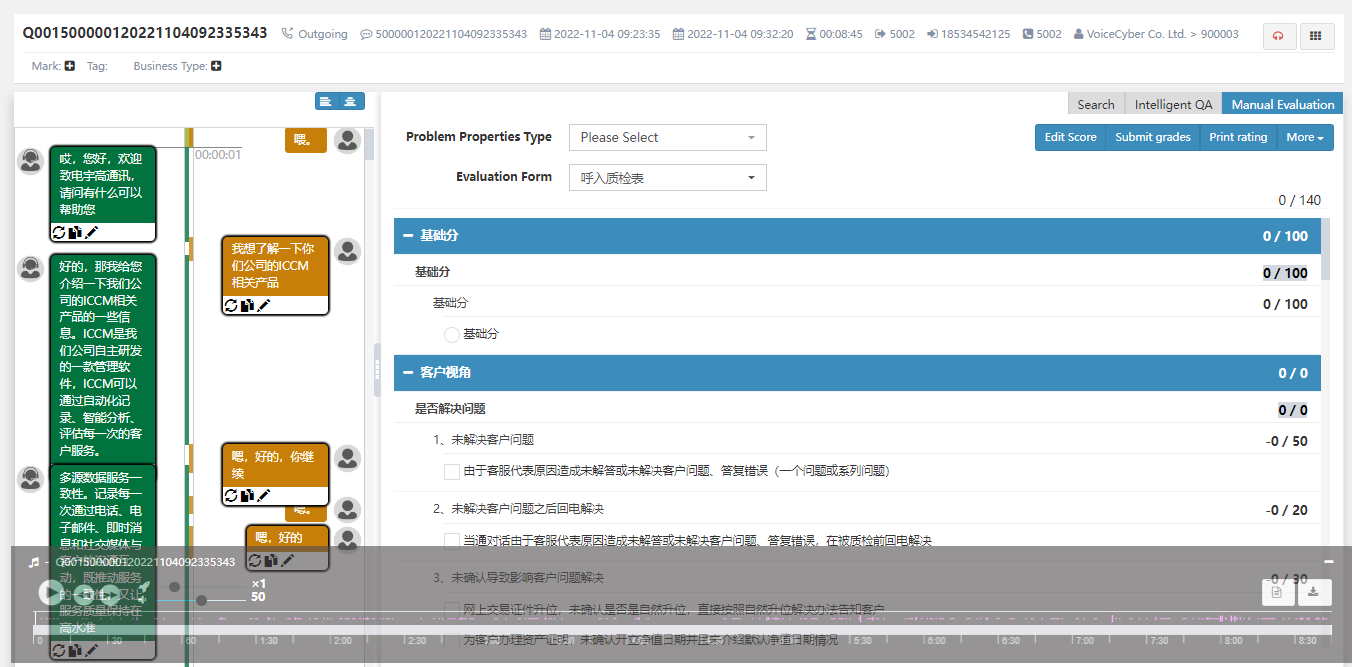Open the More dropdown menu
1352x667 pixels.
(1305, 137)
